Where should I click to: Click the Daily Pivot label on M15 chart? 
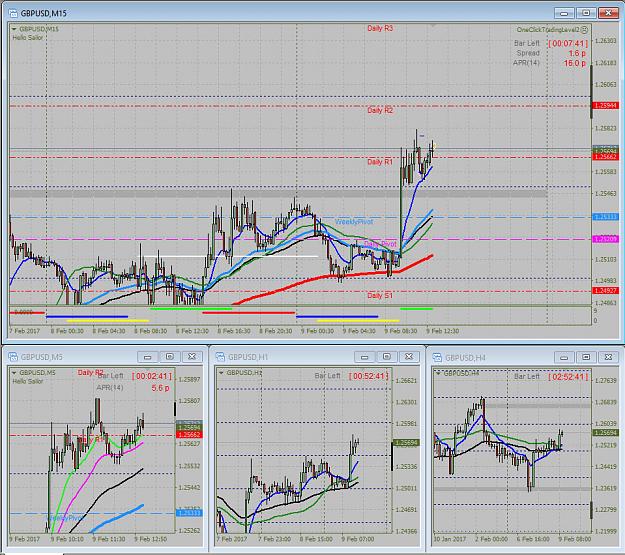(380, 244)
